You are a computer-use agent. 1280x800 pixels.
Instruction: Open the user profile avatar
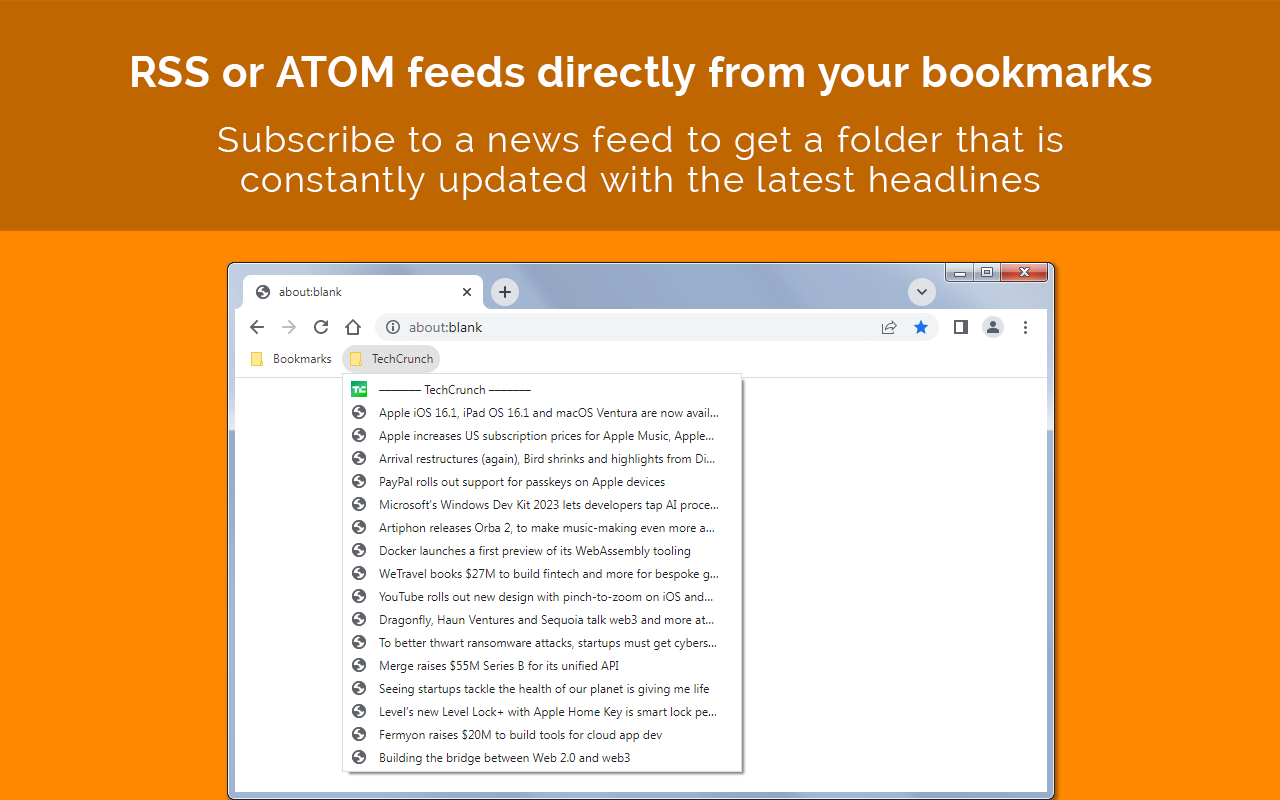point(993,327)
